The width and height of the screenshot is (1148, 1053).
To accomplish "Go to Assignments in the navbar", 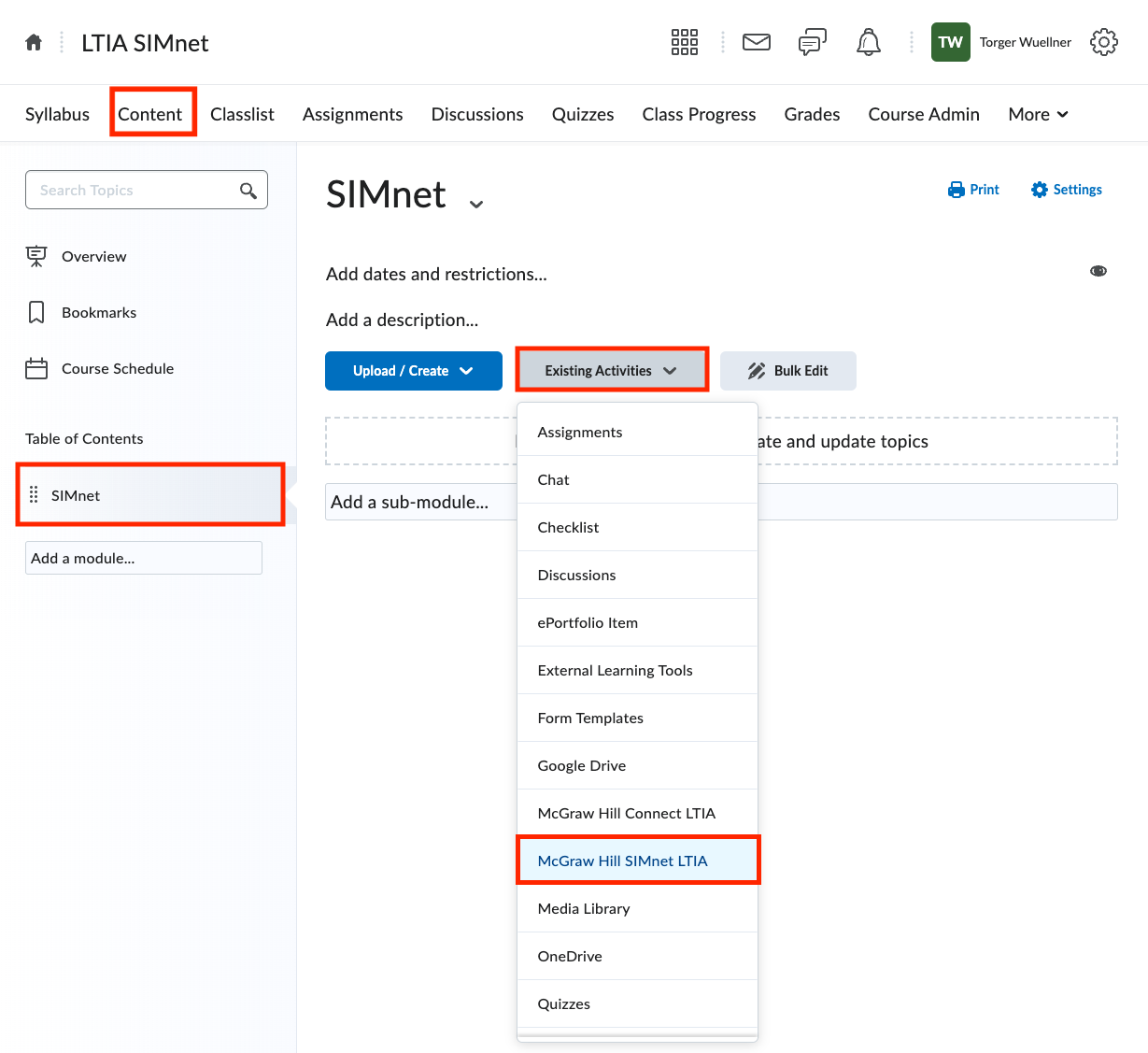I will (x=353, y=114).
